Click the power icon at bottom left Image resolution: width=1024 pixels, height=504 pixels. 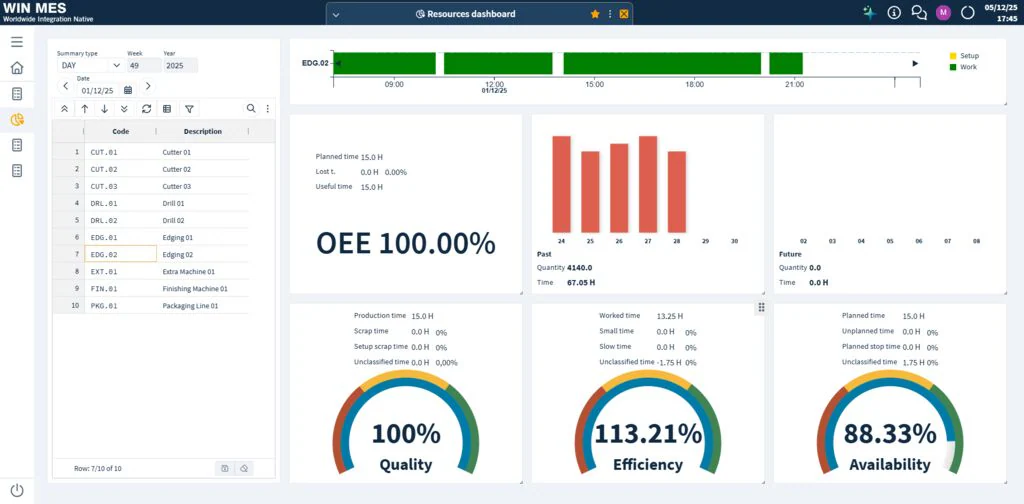tap(17, 490)
